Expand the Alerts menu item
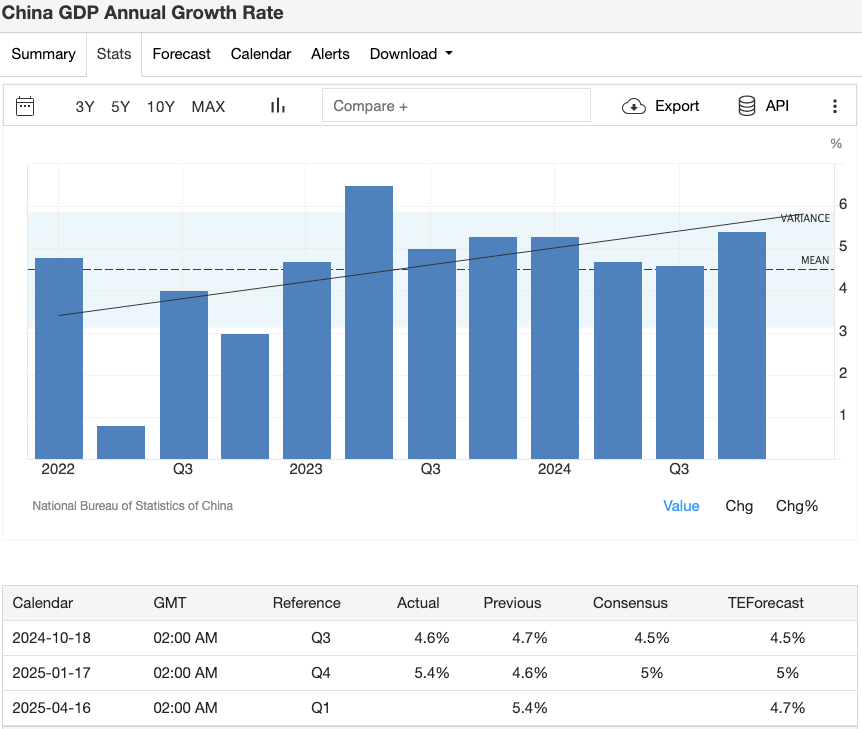Screen dimensions: 862x729 [x=330, y=54]
